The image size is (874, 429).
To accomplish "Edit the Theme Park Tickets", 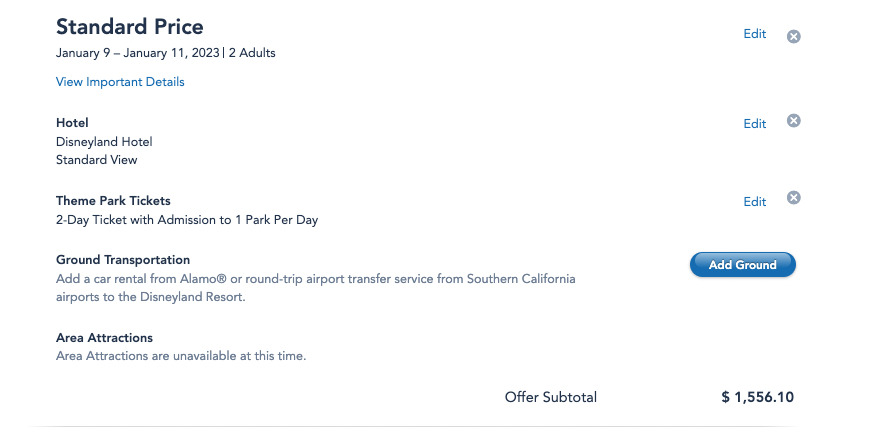I will [754, 202].
